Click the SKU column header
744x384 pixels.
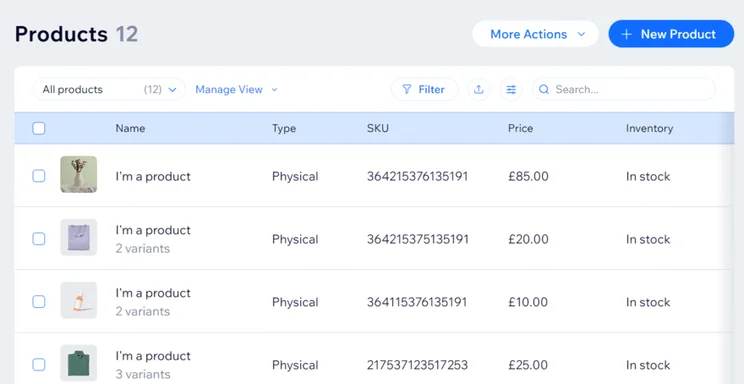pos(378,128)
